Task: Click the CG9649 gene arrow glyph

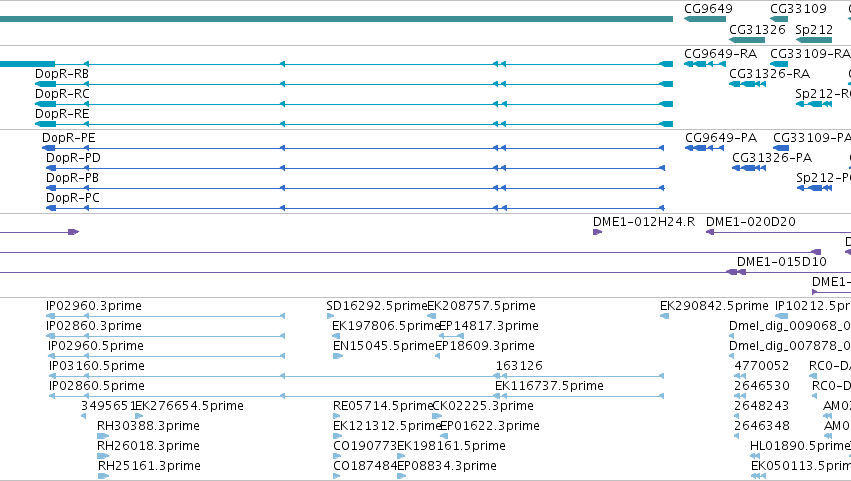Action: pyautogui.click(x=705, y=19)
